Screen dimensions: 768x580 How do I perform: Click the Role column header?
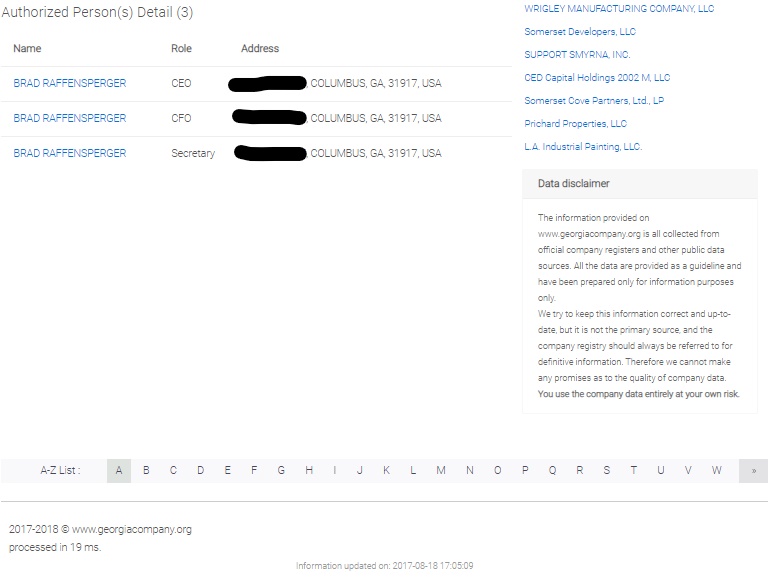[x=181, y=48]
